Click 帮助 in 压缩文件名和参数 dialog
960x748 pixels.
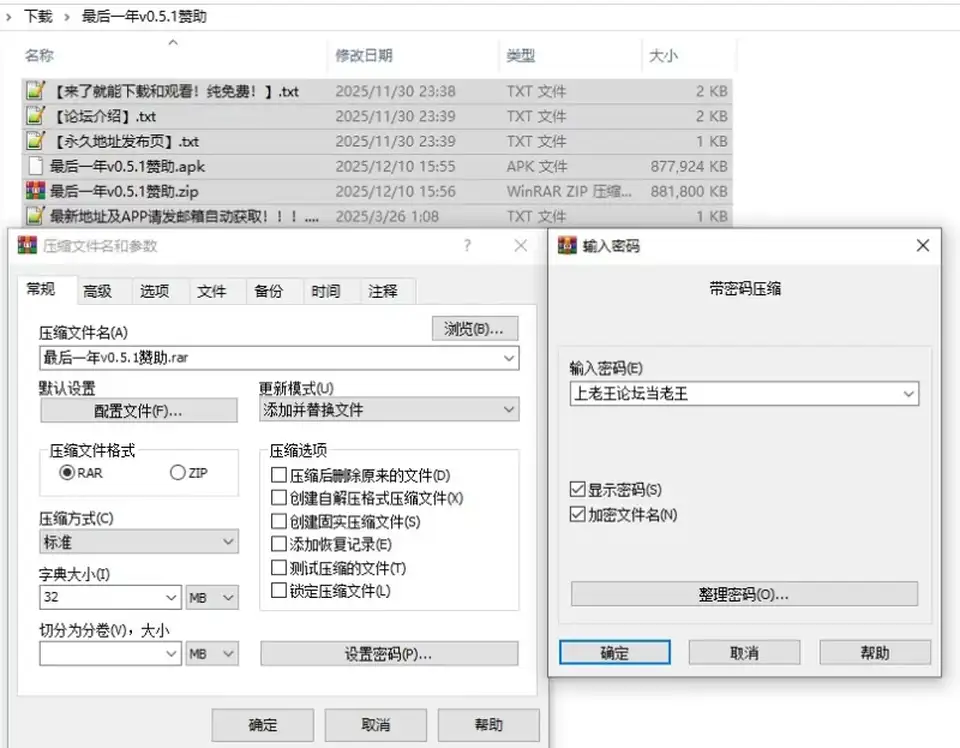(489, 725)
